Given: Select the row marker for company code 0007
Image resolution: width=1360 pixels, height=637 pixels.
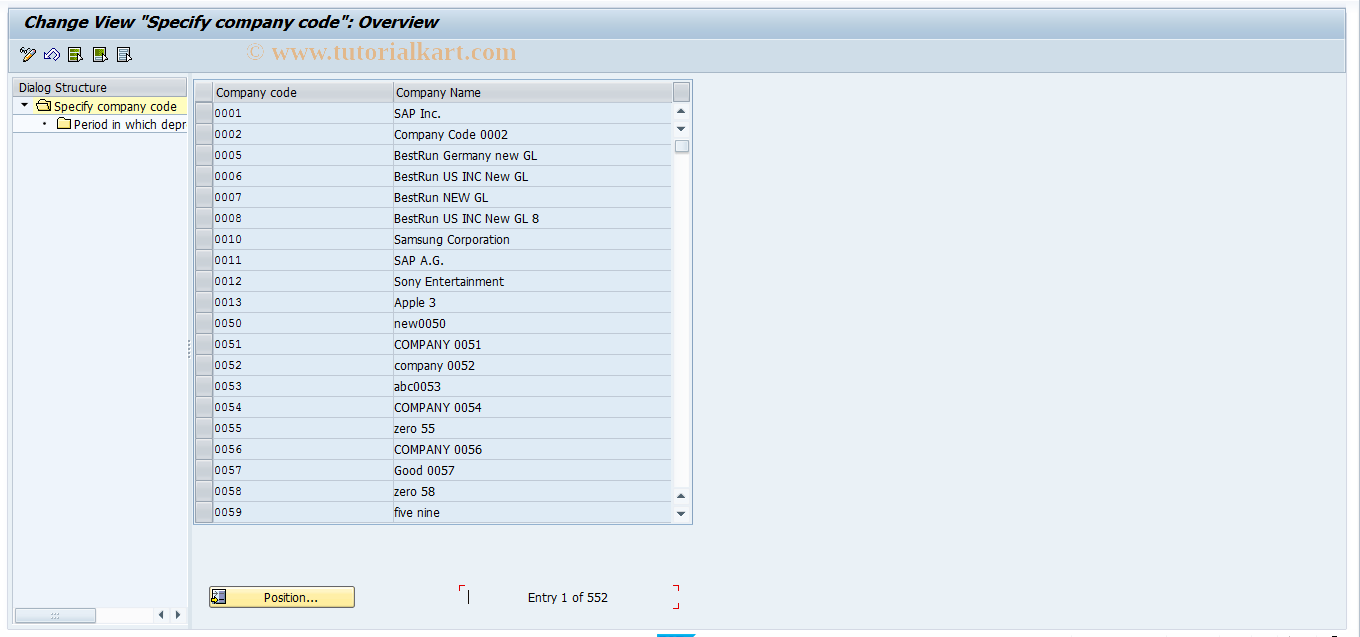Looking at the screenshot, I should click(204, 197).
